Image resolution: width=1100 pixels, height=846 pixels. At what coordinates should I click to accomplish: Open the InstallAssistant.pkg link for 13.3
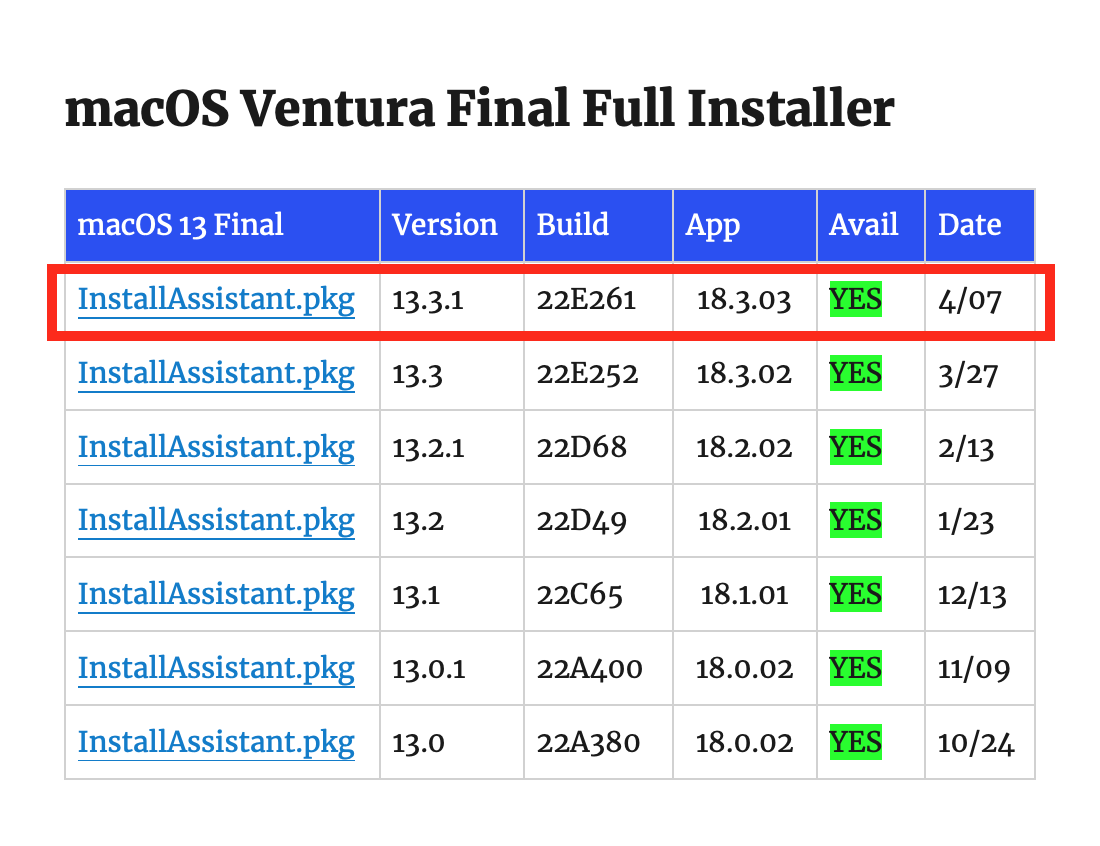click(216, 374)
